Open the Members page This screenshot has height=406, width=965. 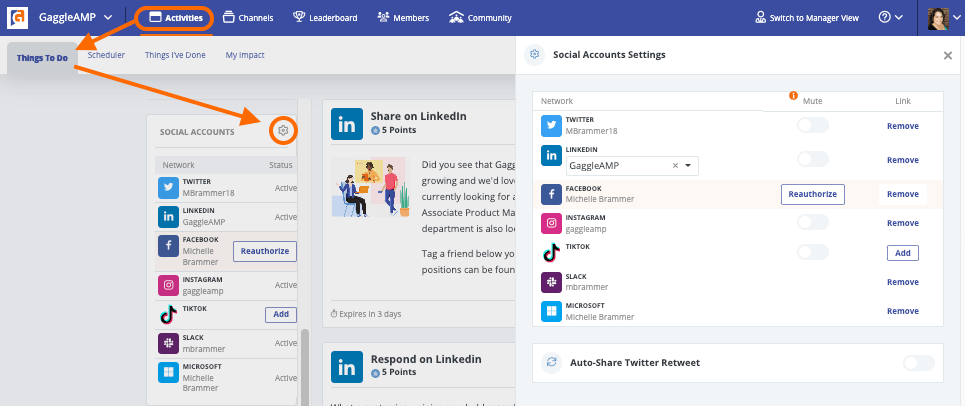coord(403,18)
